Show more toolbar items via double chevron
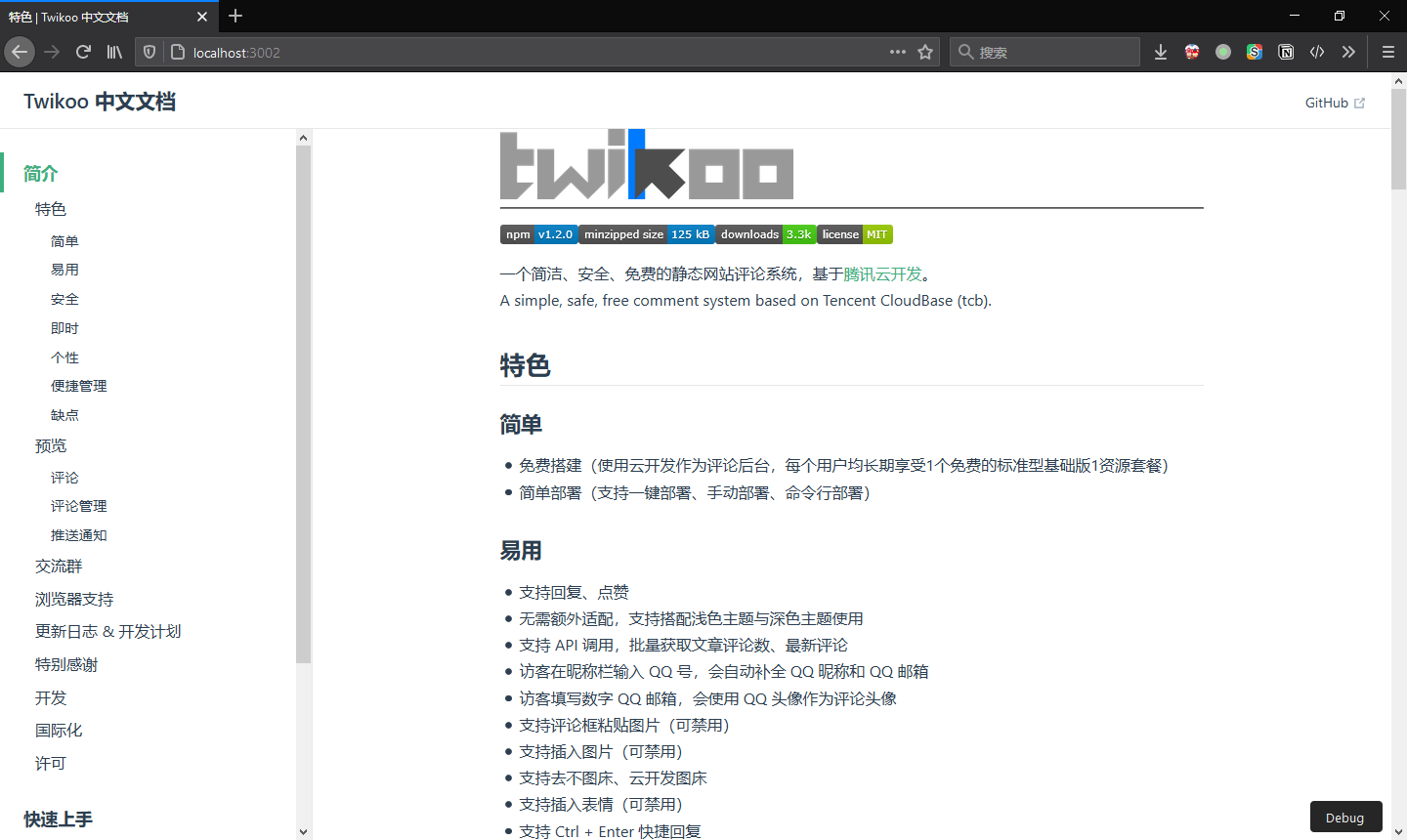The width and height of the screenshot is (1407, 840). pos(1348,52)
